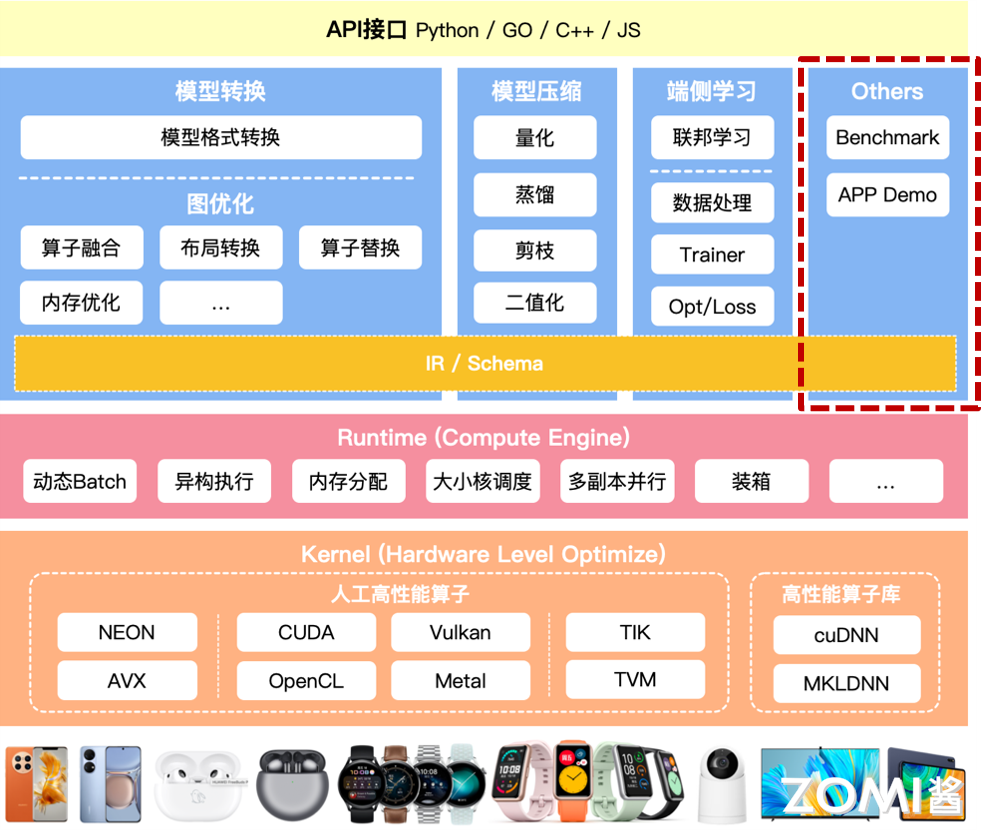981x830 pixels.
Task: Open the APP Demo entry
Action: [x=886, y=195]
